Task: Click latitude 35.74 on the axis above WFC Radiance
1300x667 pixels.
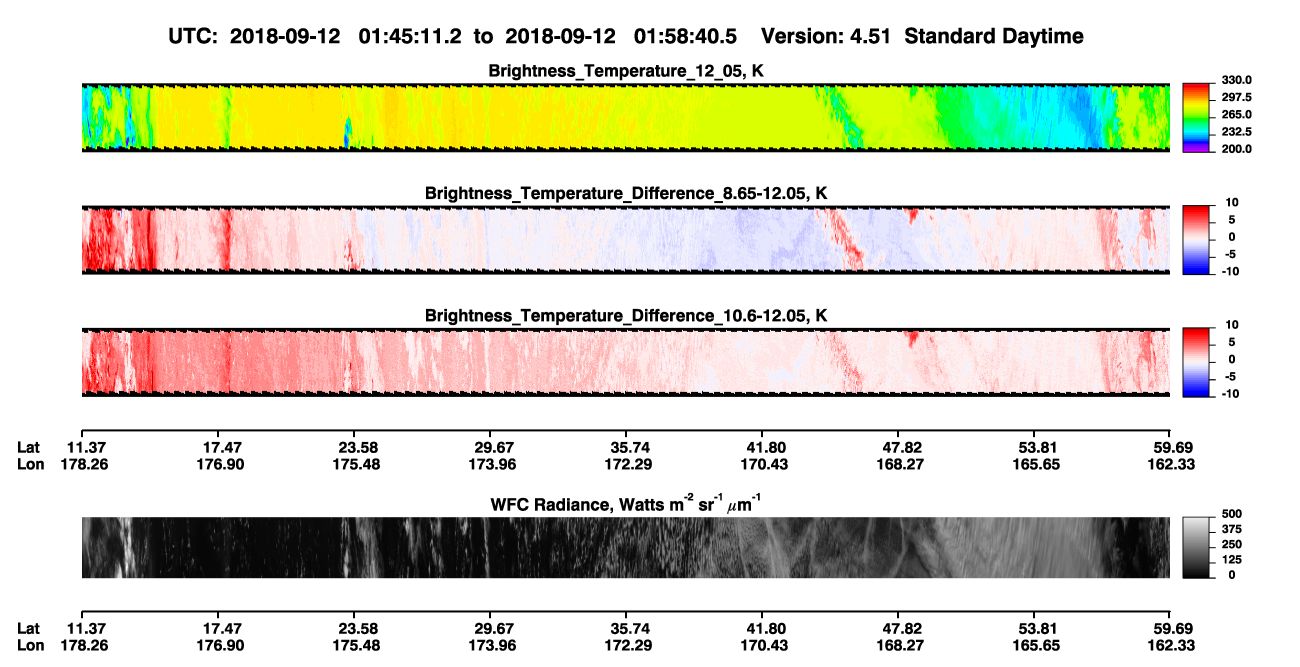Action: tap(626, 448)
